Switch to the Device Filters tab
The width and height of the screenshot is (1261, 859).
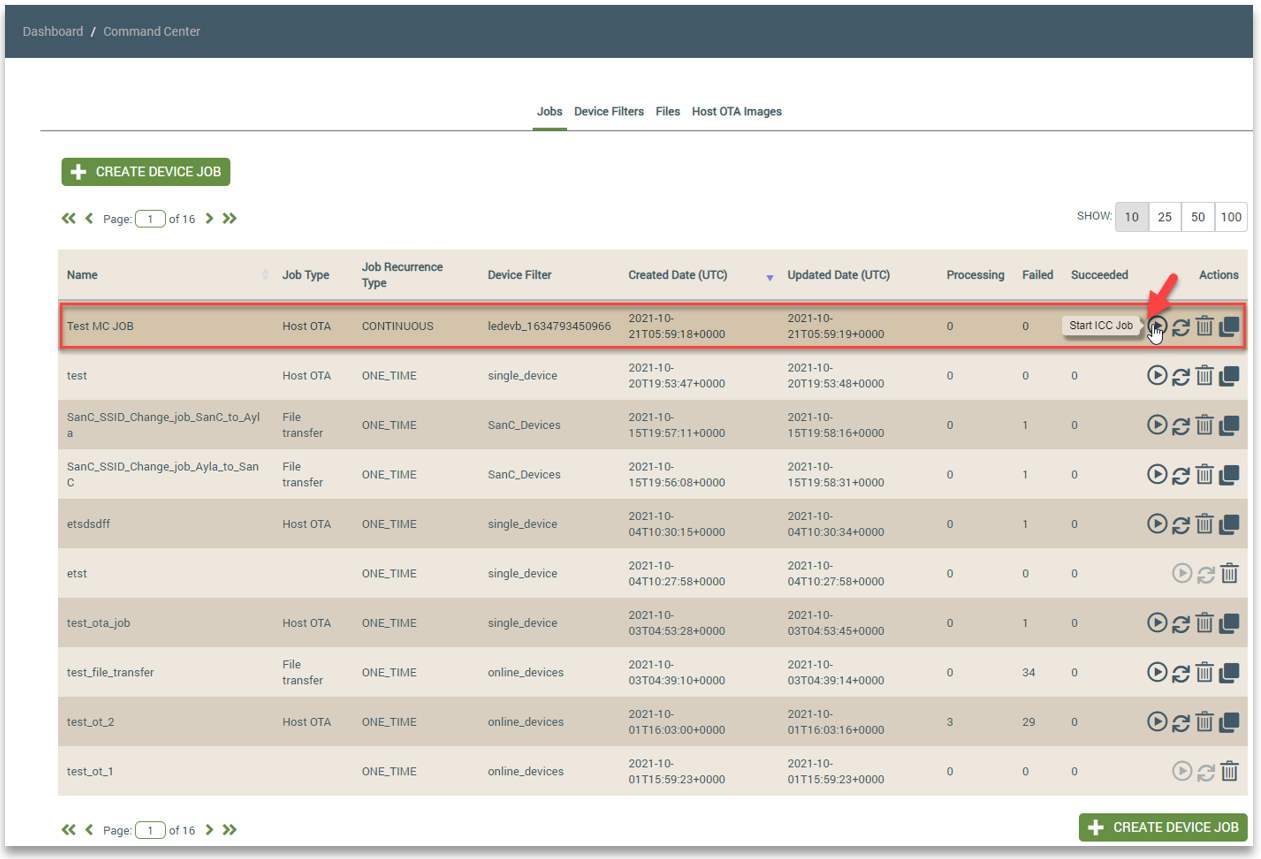coord(609,111)
